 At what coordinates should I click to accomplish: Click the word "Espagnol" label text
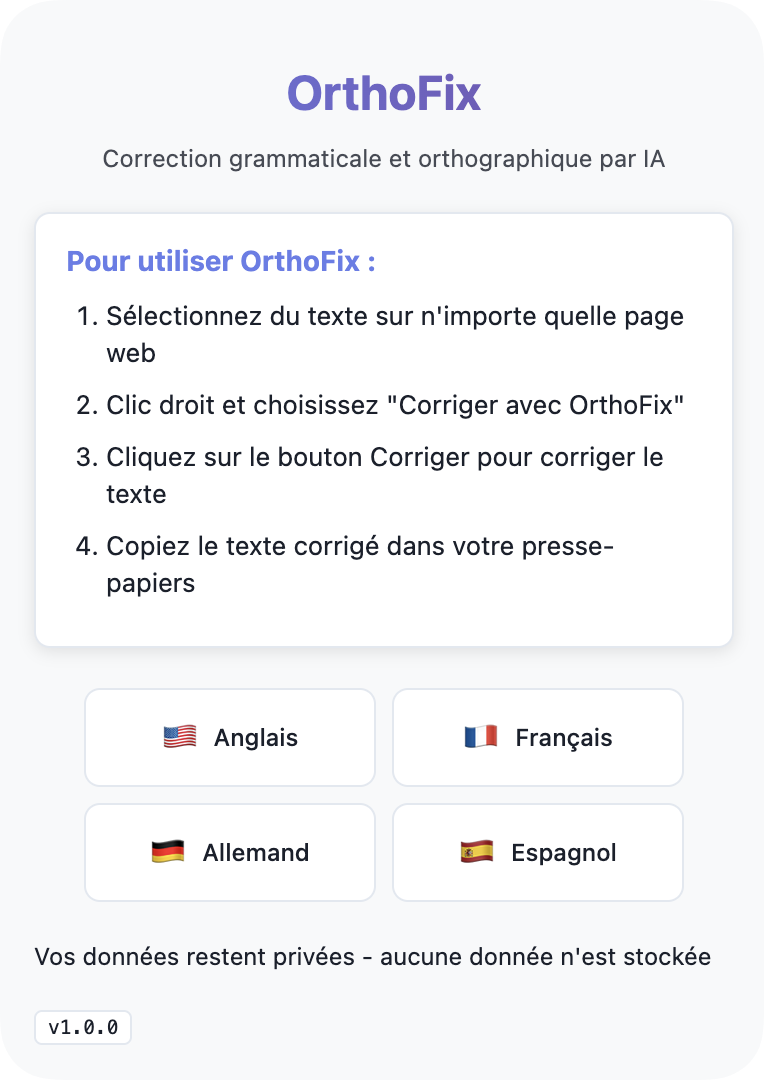[x=564, y=853]
